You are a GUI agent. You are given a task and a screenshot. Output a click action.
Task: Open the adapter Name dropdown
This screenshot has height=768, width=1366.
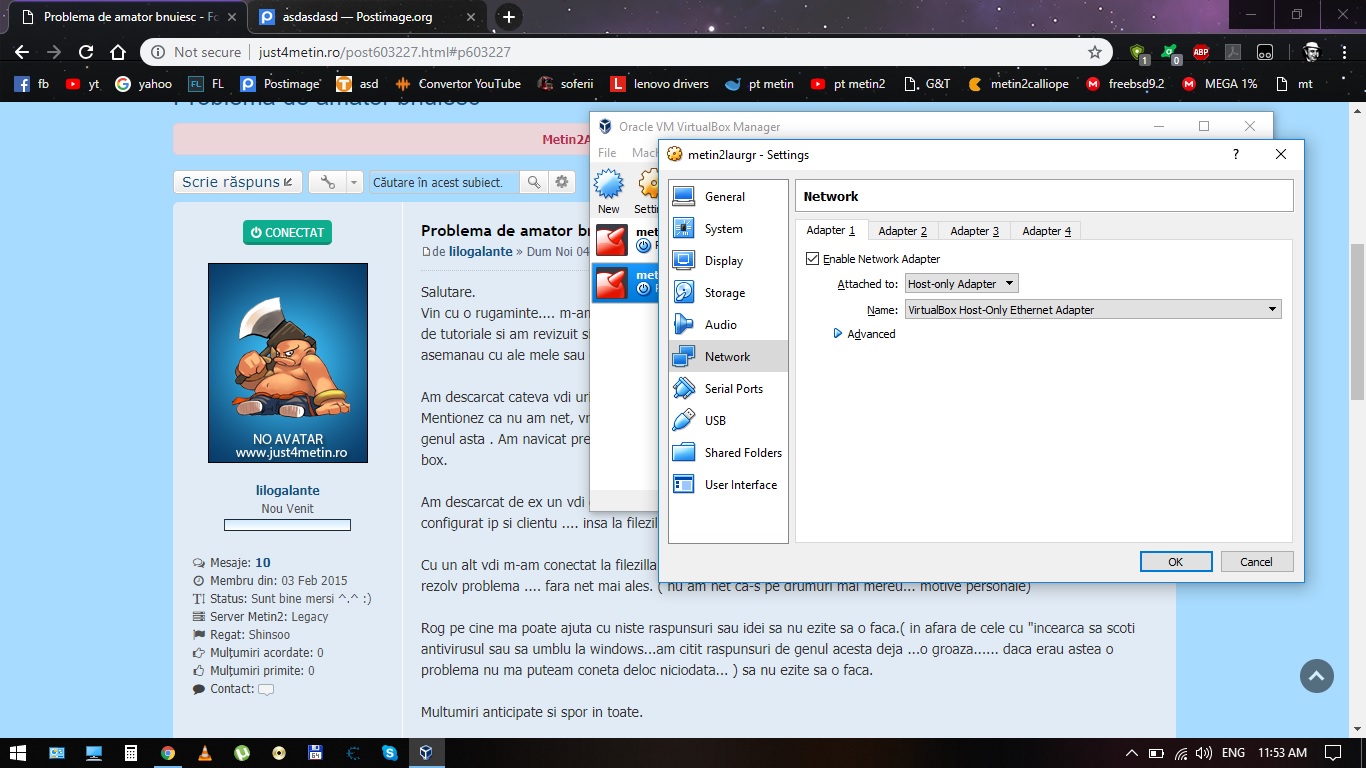point(1093,310)
